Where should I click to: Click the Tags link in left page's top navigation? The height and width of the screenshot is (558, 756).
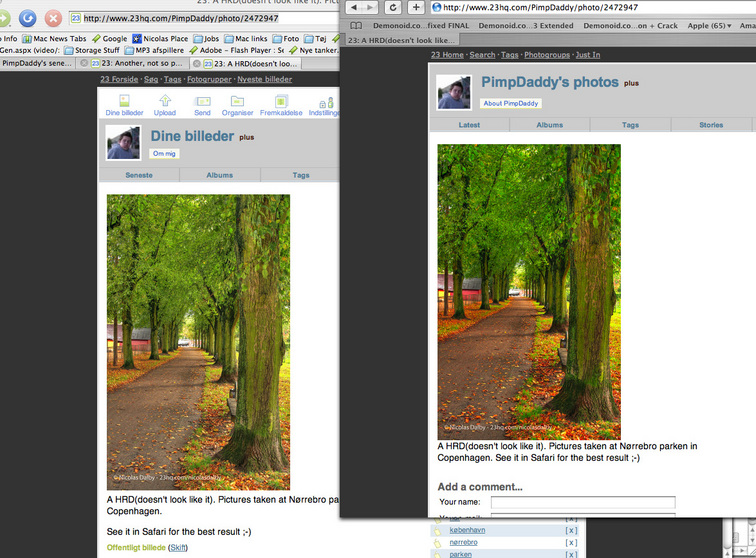tap(172, 79)
